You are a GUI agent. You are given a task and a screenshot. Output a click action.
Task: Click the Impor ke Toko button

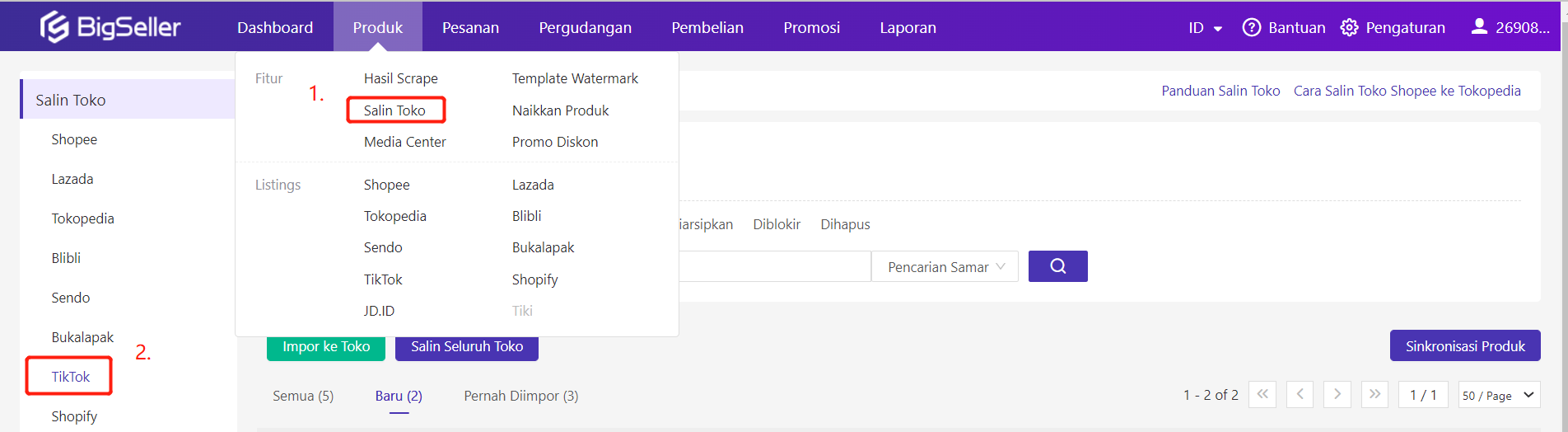pos(326,346)
